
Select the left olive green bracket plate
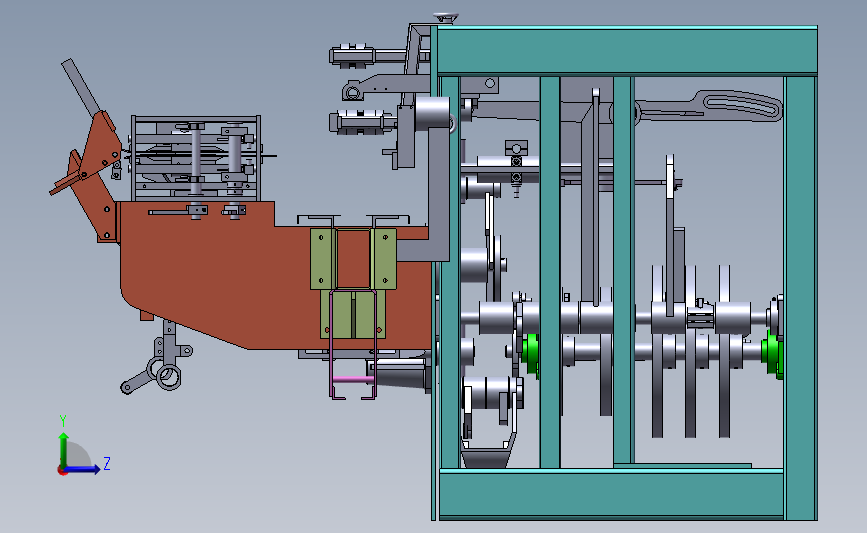pos(323,259)
